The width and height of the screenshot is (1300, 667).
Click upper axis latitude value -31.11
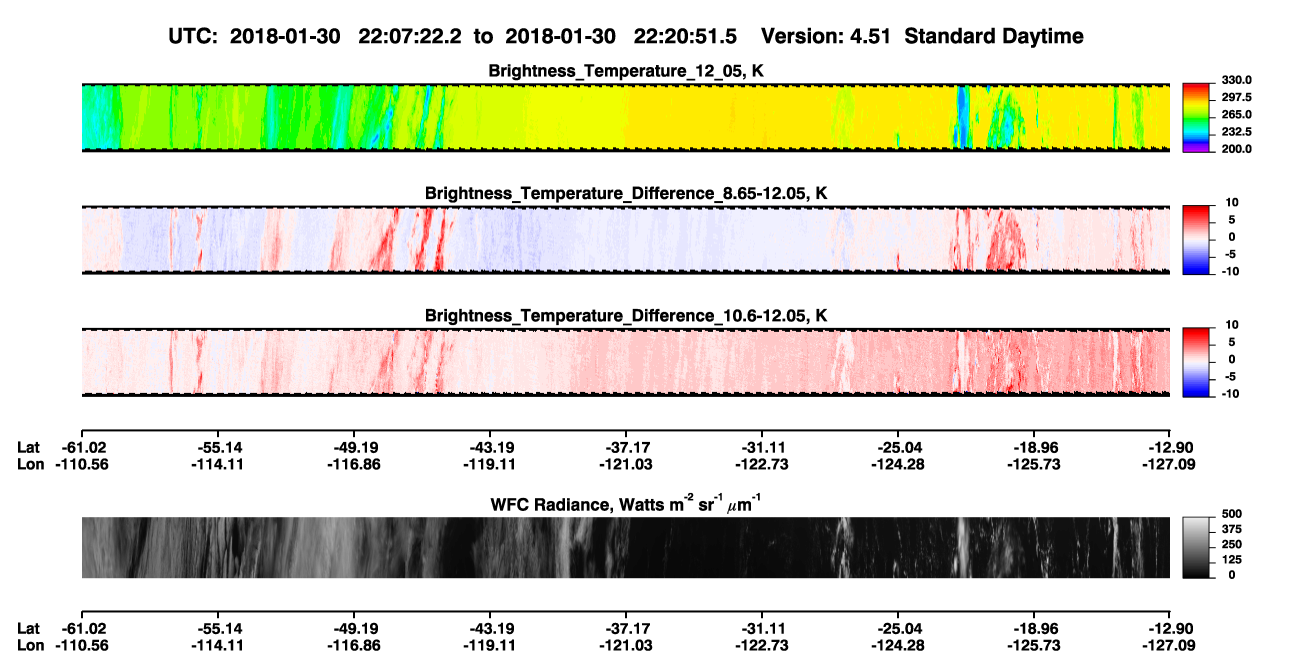coord(762,446)
